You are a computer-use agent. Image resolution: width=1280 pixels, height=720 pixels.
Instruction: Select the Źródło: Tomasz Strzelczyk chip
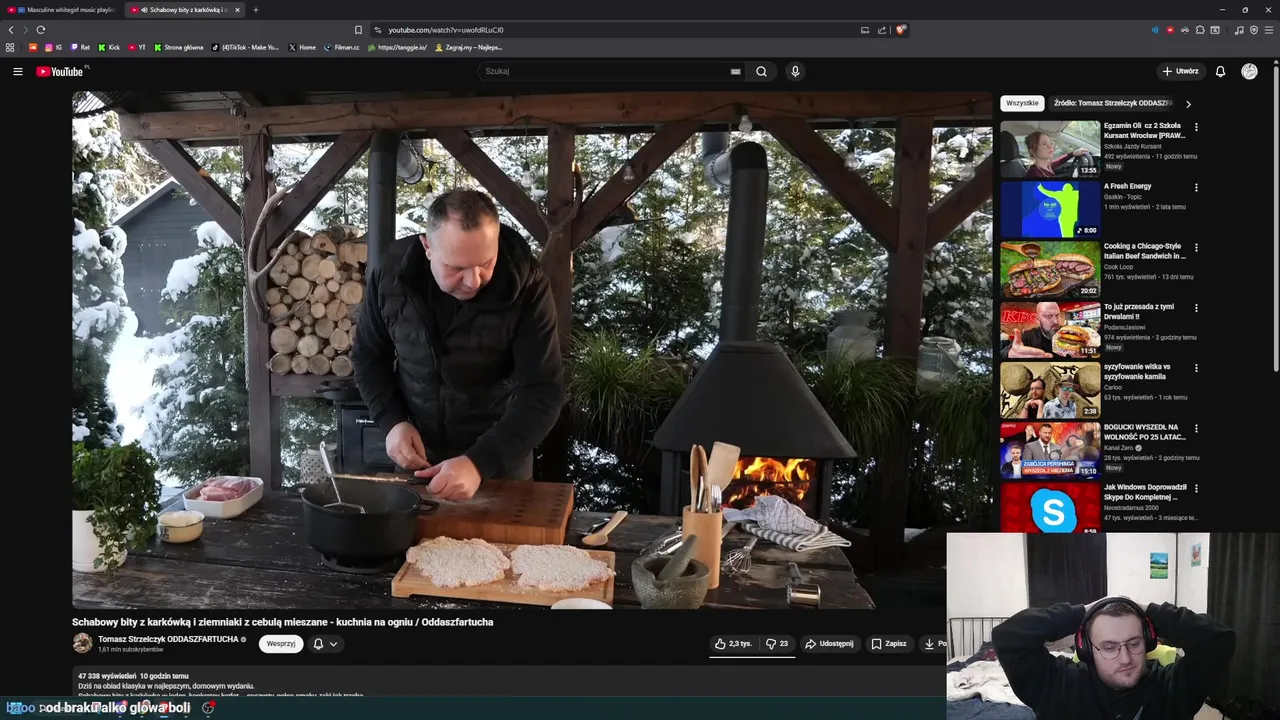(x=1112, y=103)
